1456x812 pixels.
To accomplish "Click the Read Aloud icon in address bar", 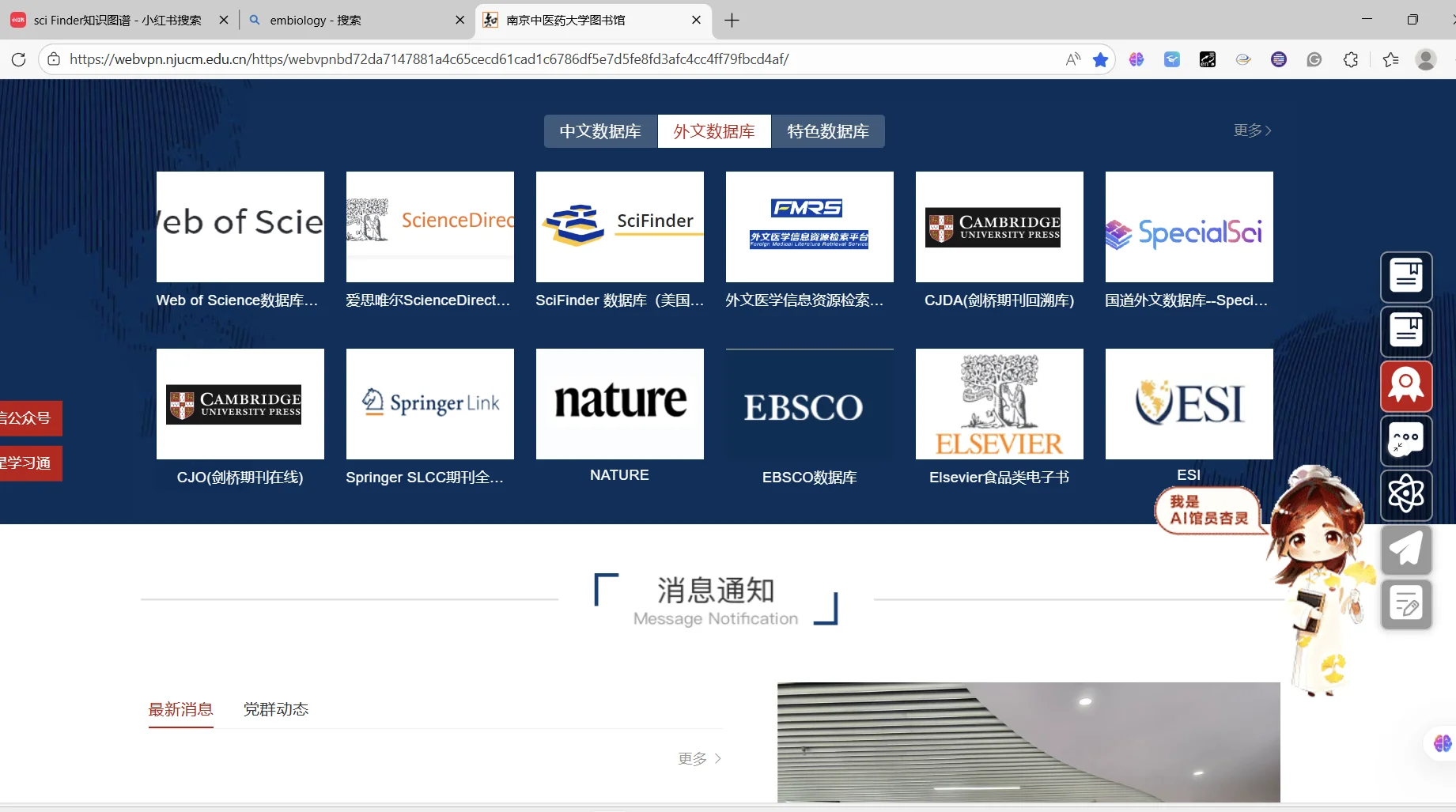I will point(1073,59).
